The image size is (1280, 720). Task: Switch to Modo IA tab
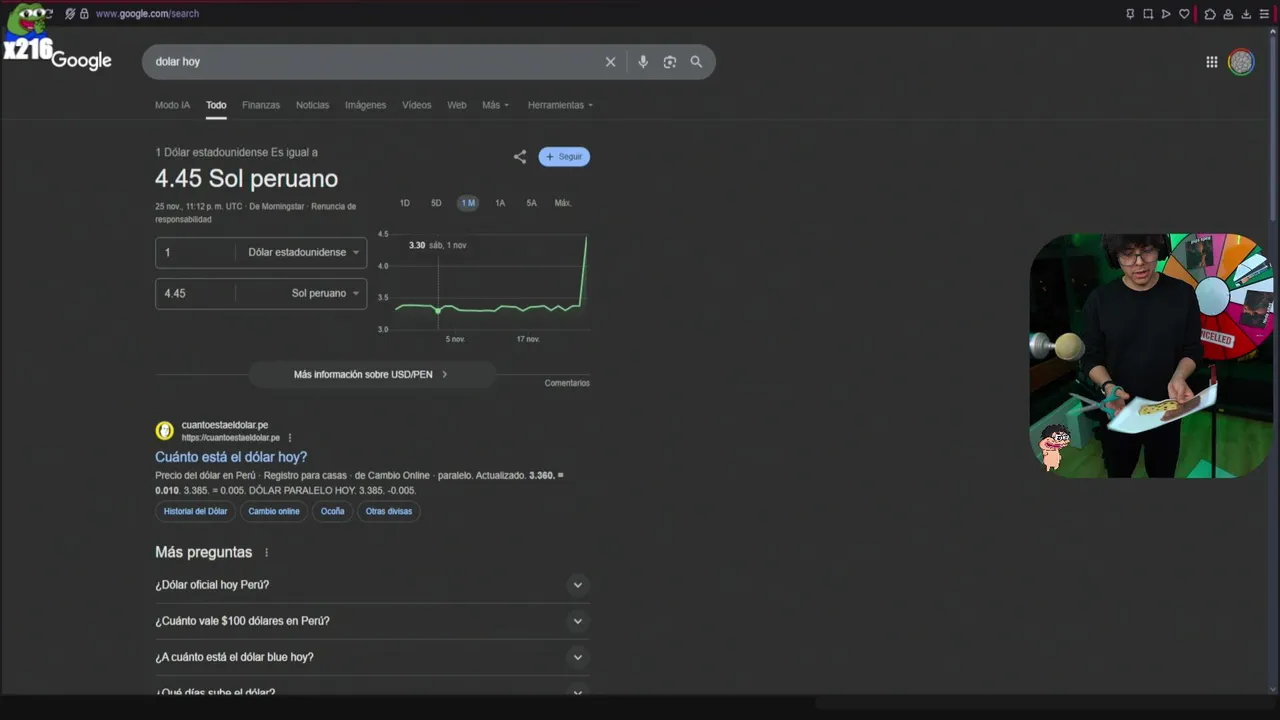click(172, 105)
